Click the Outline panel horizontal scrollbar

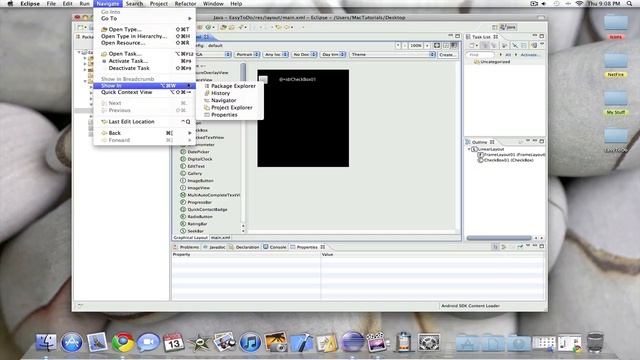tap(499, 238)
